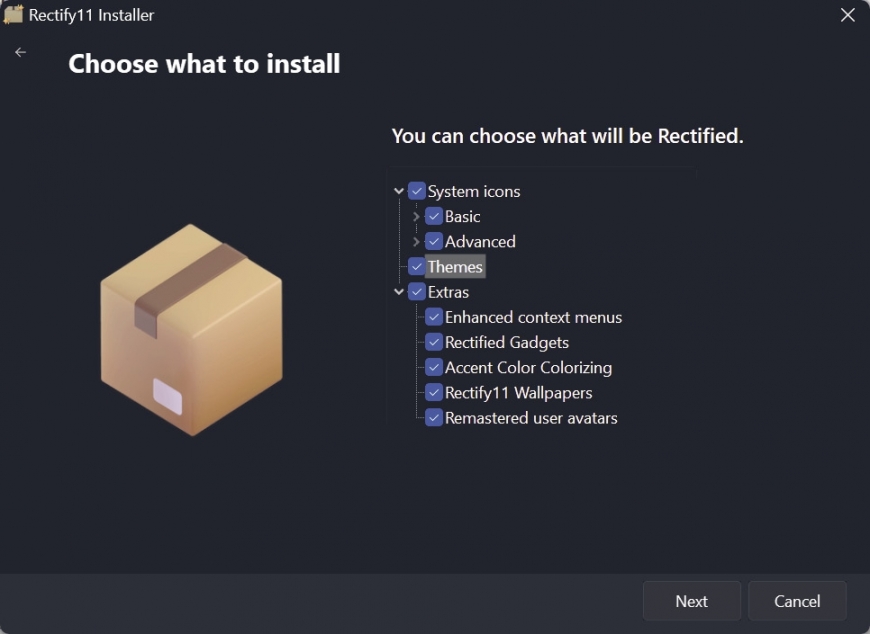The image size is (870, 634).
Task: Collapse the System icons tree node
Action: click(399, 191)
